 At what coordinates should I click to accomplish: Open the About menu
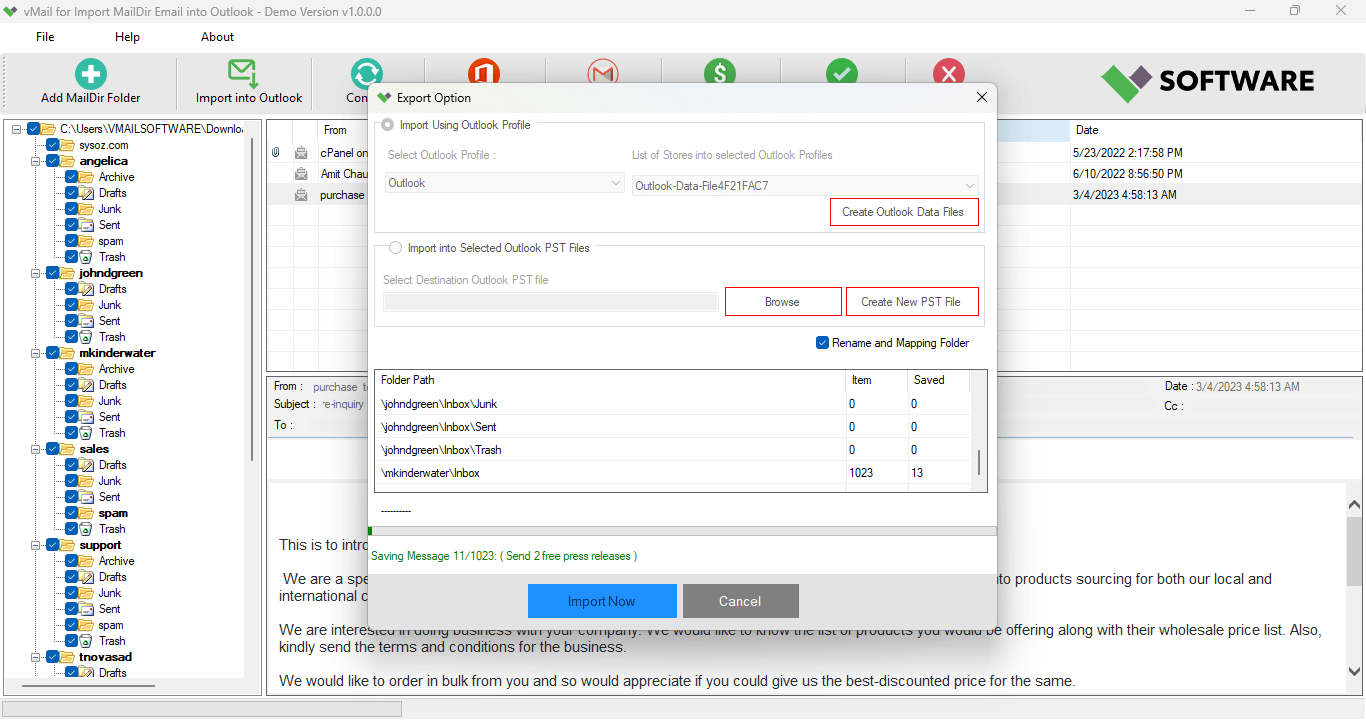coord(217,37)
